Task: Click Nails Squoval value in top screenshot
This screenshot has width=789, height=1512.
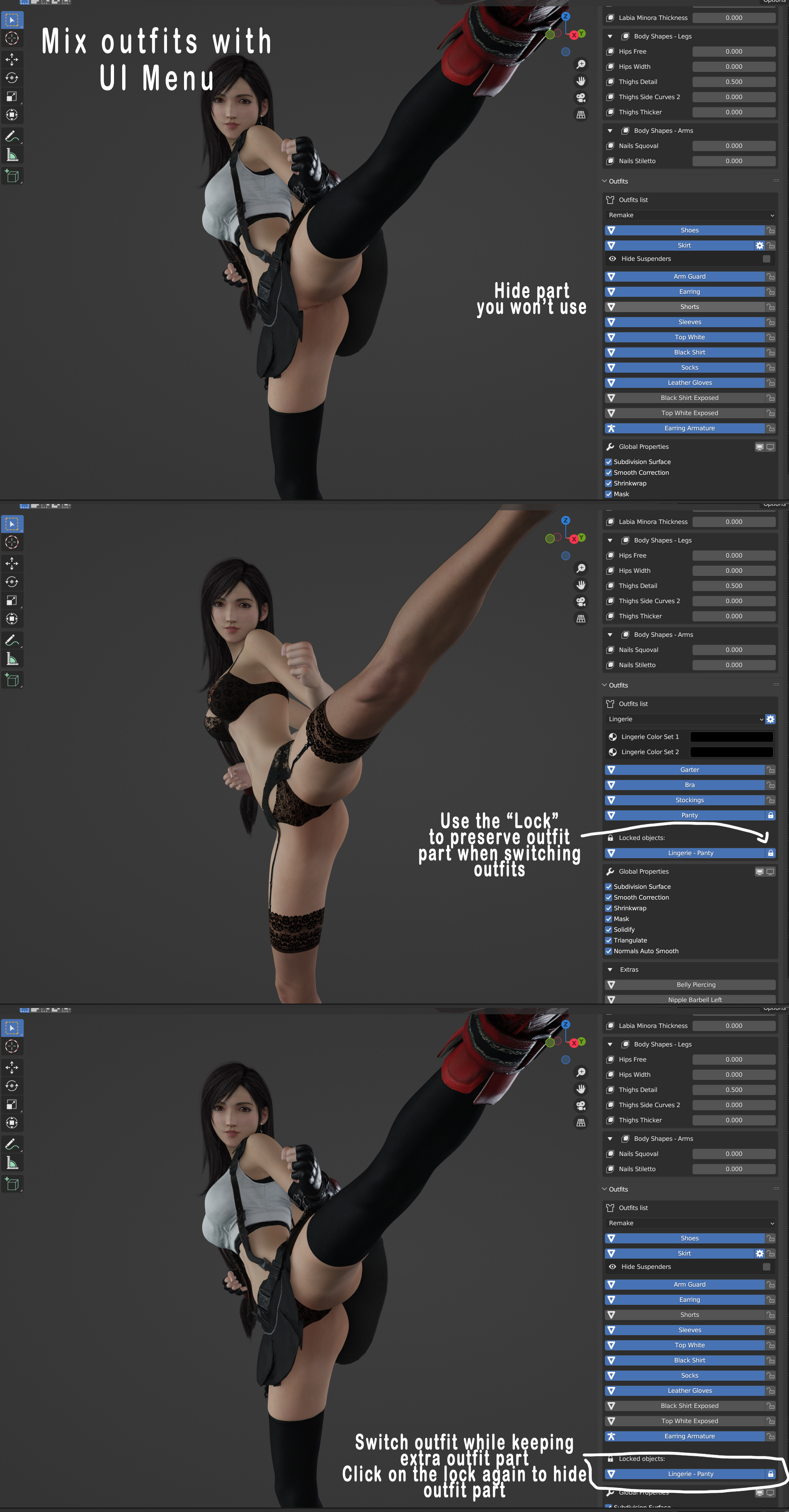Action: (x=734, y=146)
